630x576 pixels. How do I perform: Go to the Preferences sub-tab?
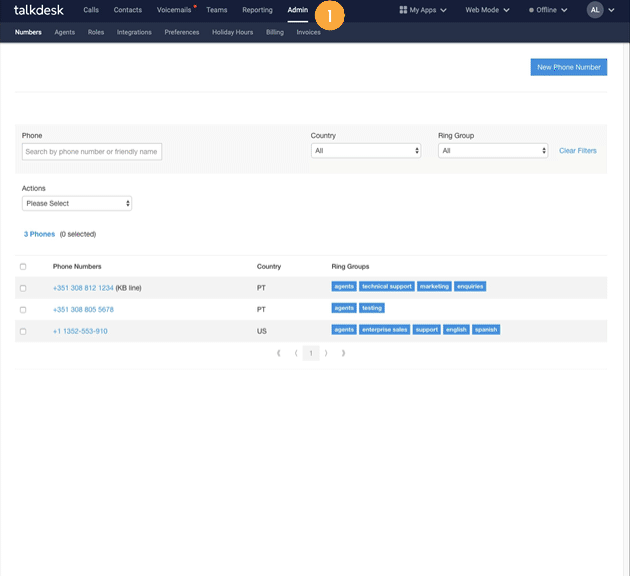[182, 32]
